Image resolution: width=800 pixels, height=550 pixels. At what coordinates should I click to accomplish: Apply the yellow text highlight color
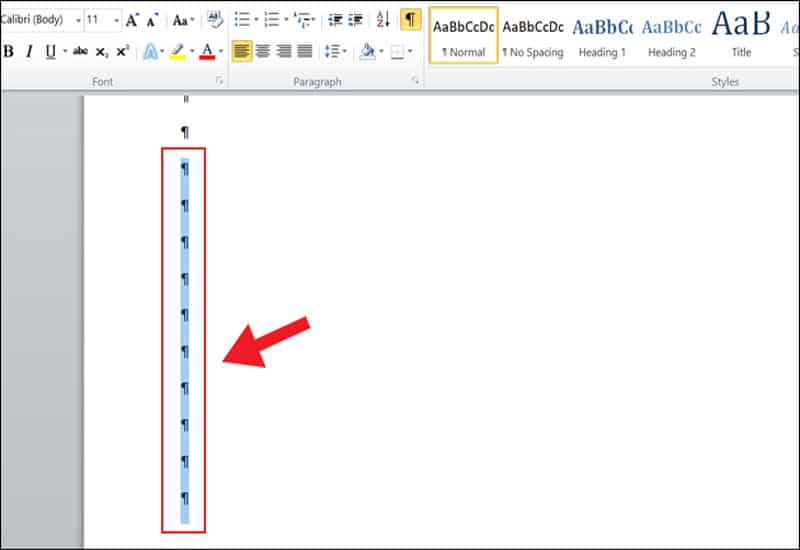point(177,51)
